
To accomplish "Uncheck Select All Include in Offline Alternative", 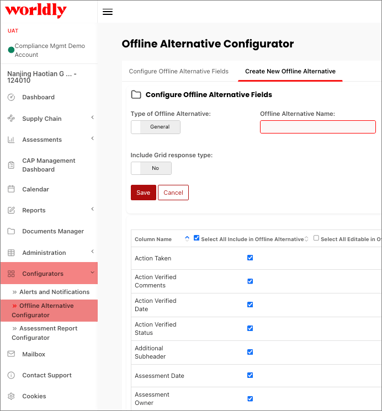I will (196, 238).
